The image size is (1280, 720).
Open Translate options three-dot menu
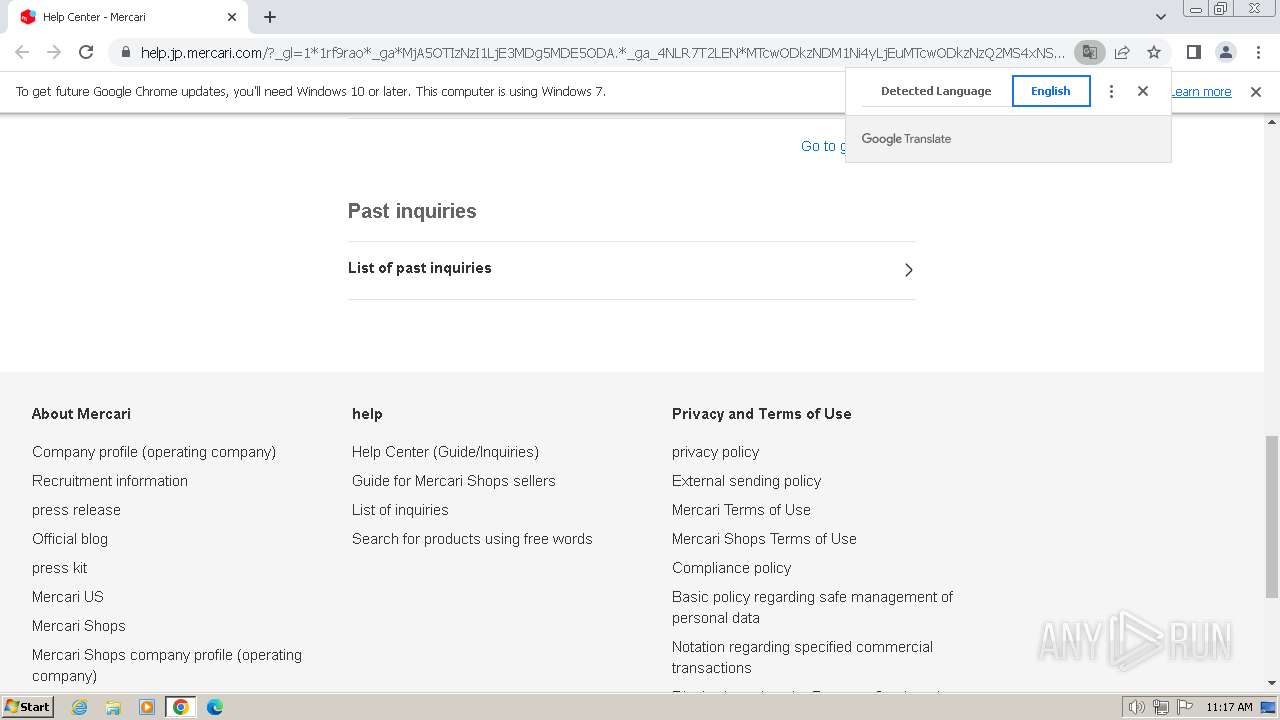(1111, 91)
